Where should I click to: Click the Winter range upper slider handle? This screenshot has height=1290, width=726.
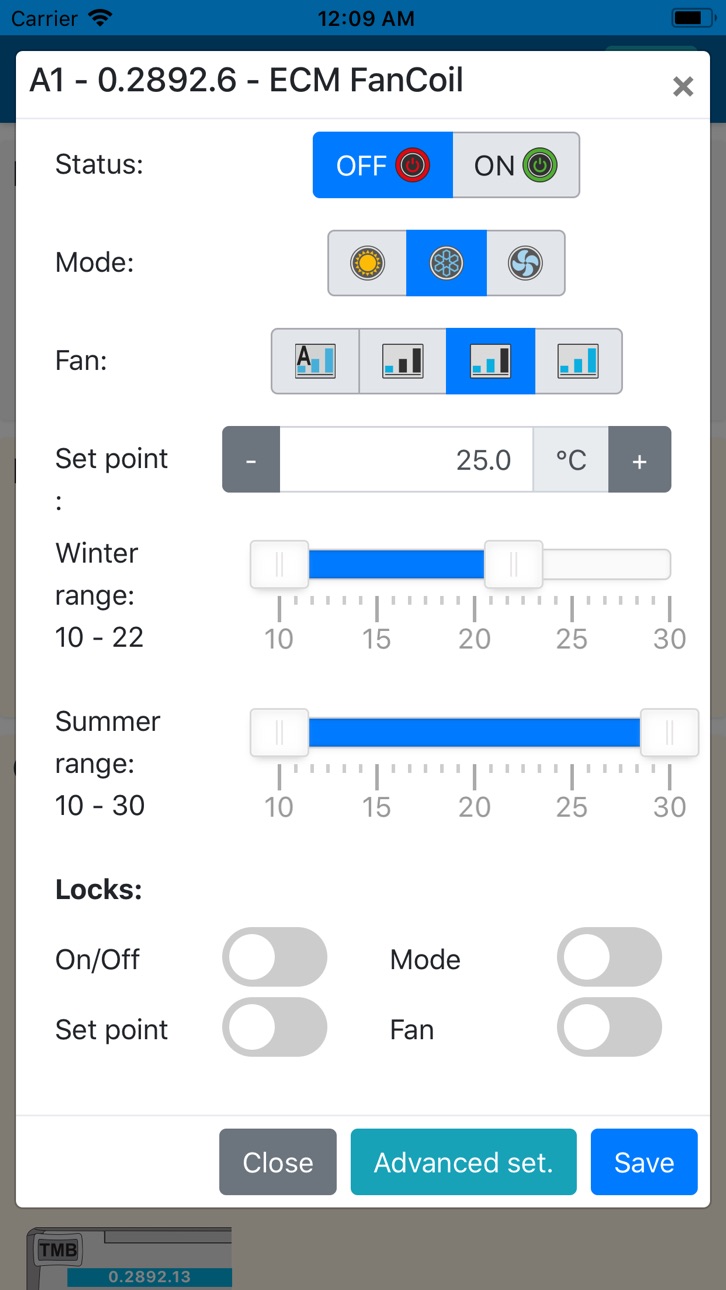pos(513,565)
